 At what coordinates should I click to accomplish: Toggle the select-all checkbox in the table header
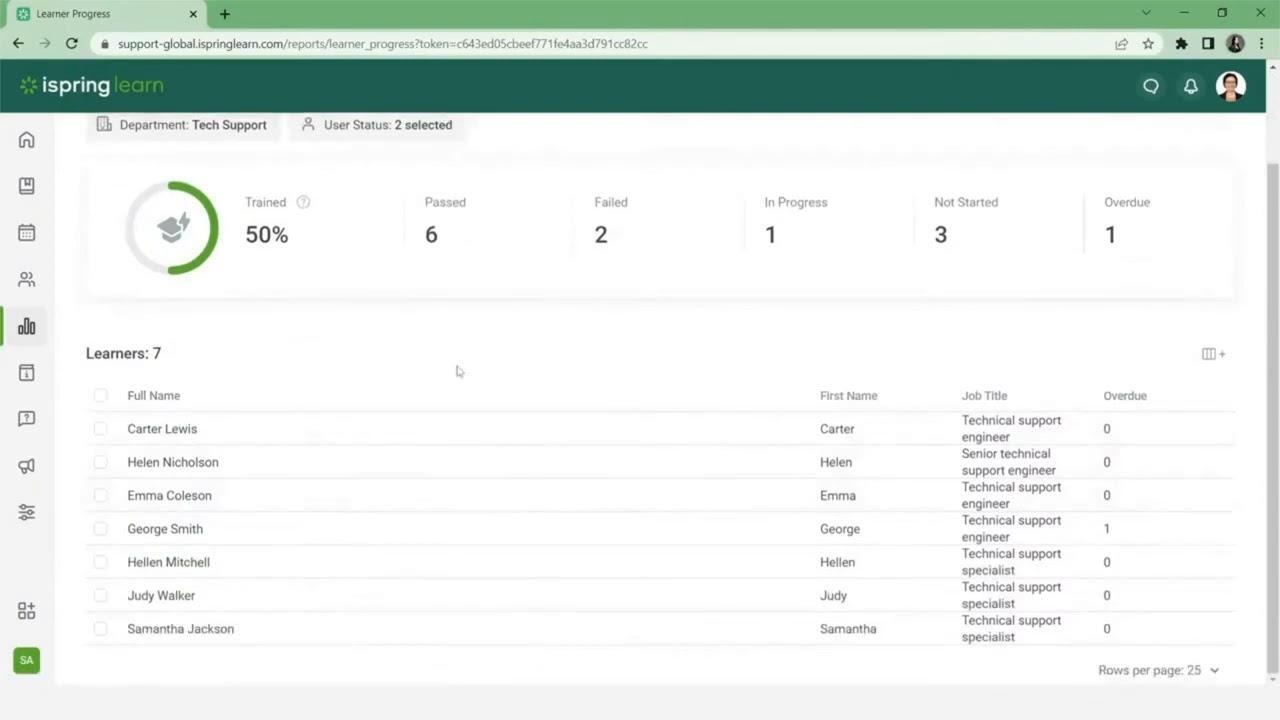[100, 395]
